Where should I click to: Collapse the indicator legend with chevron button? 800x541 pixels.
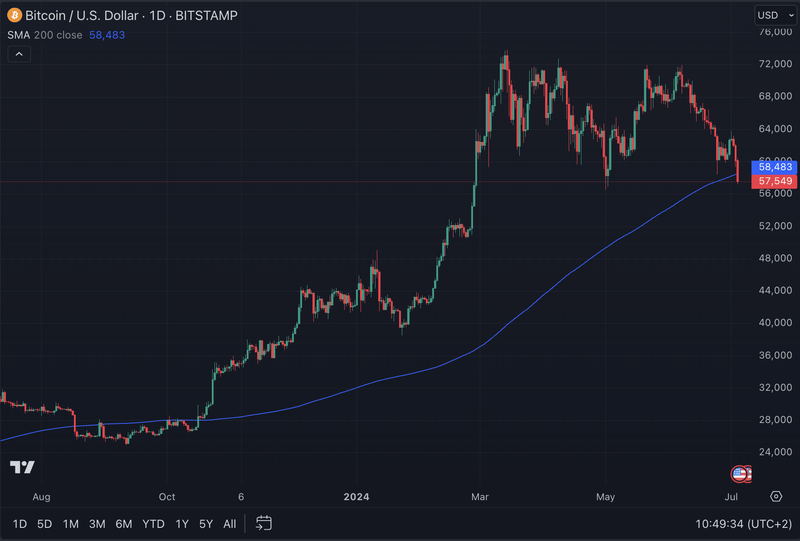[19, 54]
